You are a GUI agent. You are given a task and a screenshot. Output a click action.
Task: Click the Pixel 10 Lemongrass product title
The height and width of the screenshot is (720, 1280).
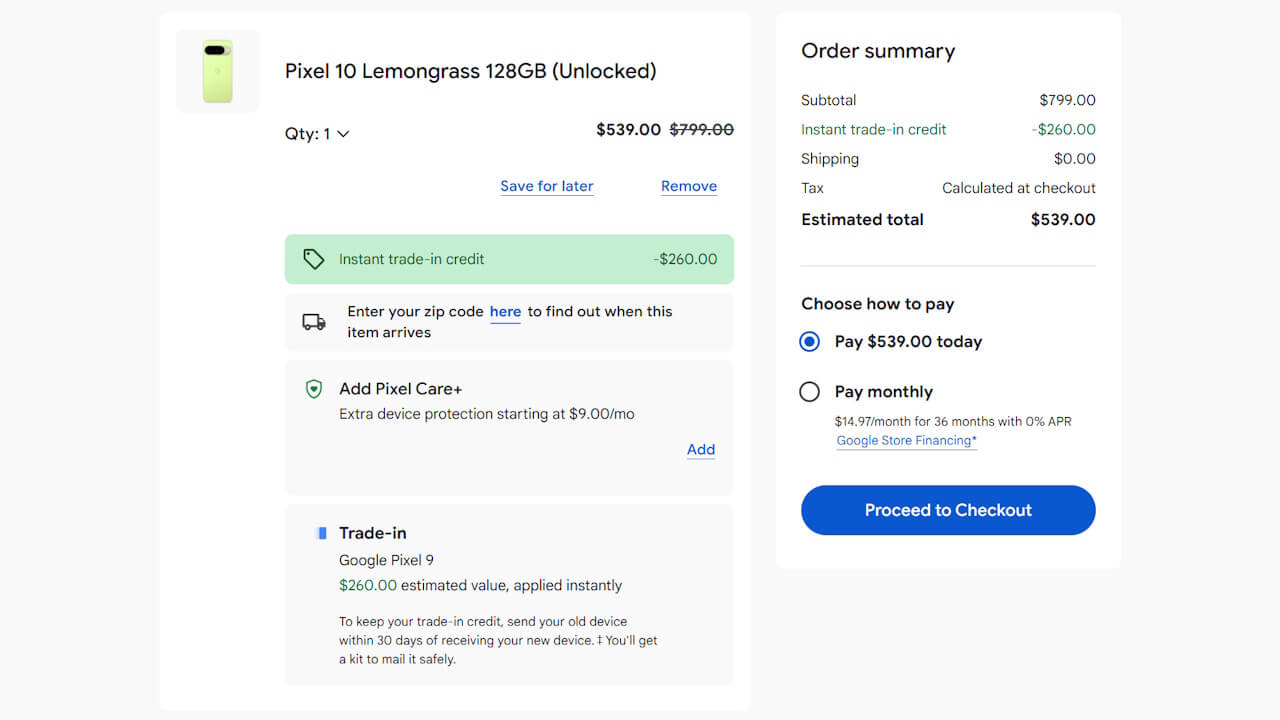click(470, 71)
